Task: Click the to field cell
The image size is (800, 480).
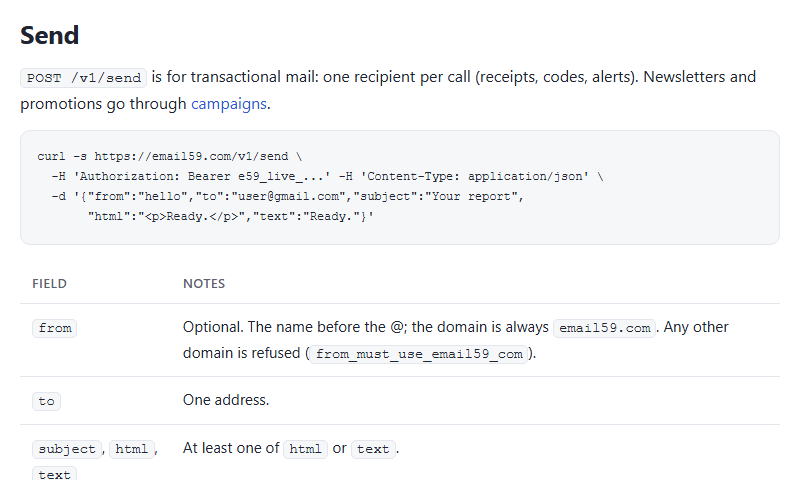Action: tap(46, 401)
